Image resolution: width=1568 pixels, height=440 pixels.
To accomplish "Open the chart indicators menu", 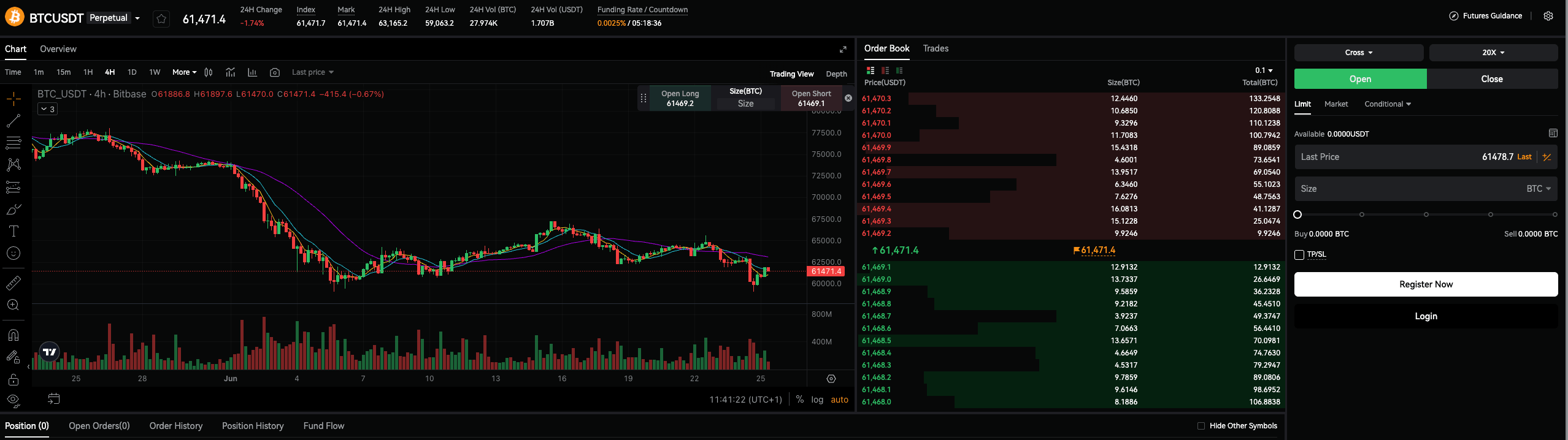I will pyautogui.click(x=230, y=72).
